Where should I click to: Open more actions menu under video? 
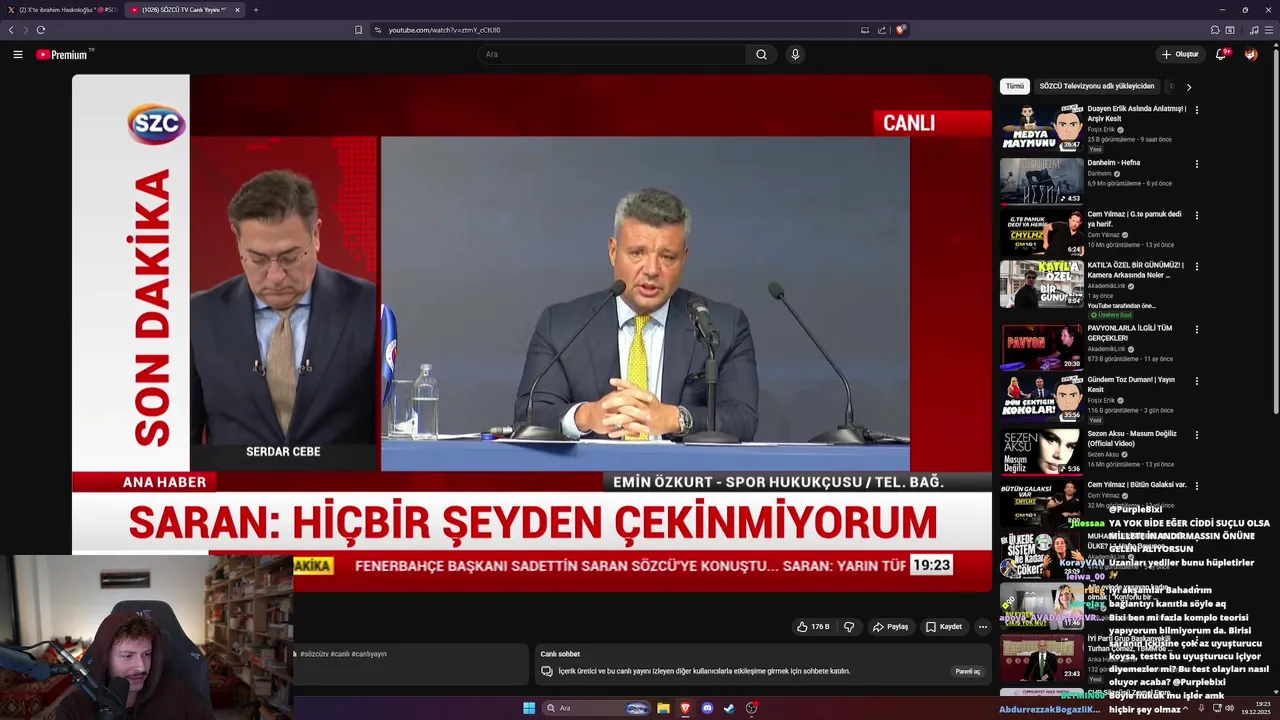(982, 627)
